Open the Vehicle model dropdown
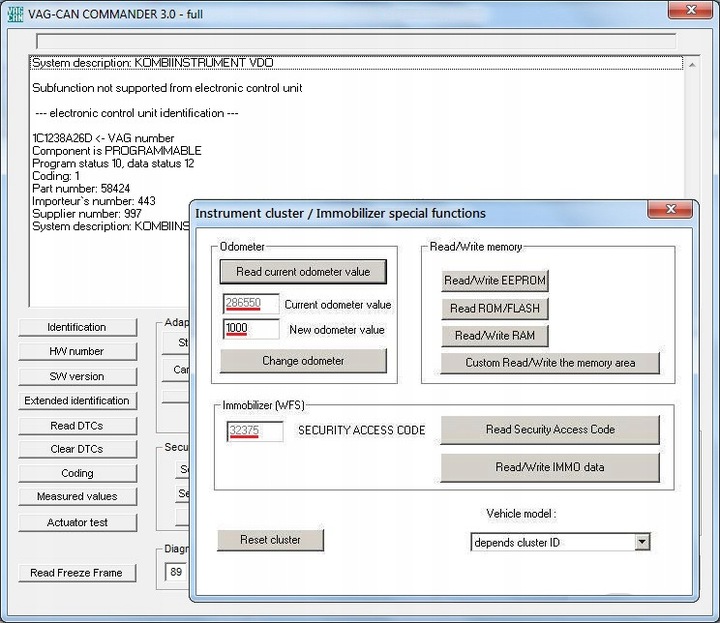720x623 pixels. click(641, 542)
